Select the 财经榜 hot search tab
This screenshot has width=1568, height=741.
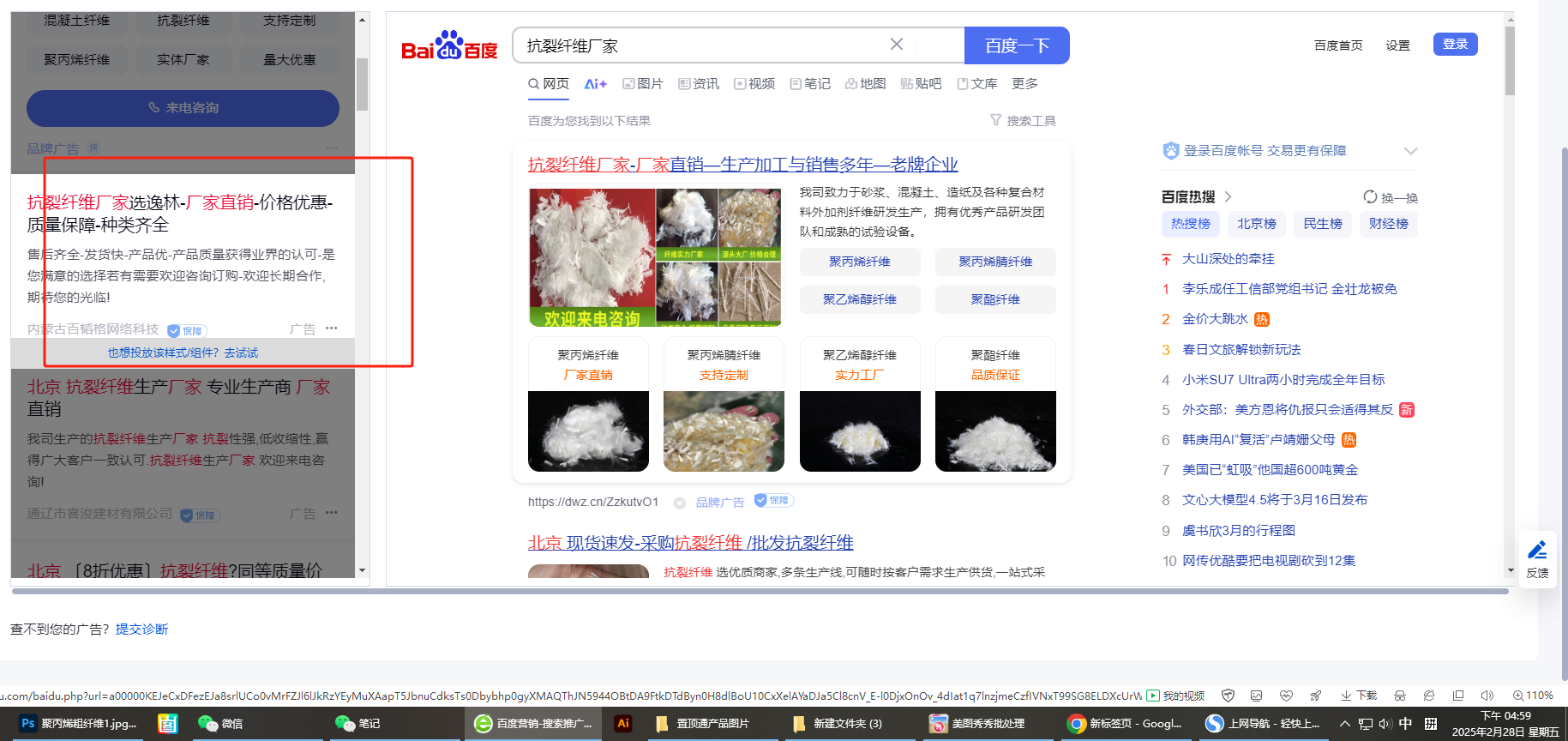pyautogui.click(x=1389, y=224)
